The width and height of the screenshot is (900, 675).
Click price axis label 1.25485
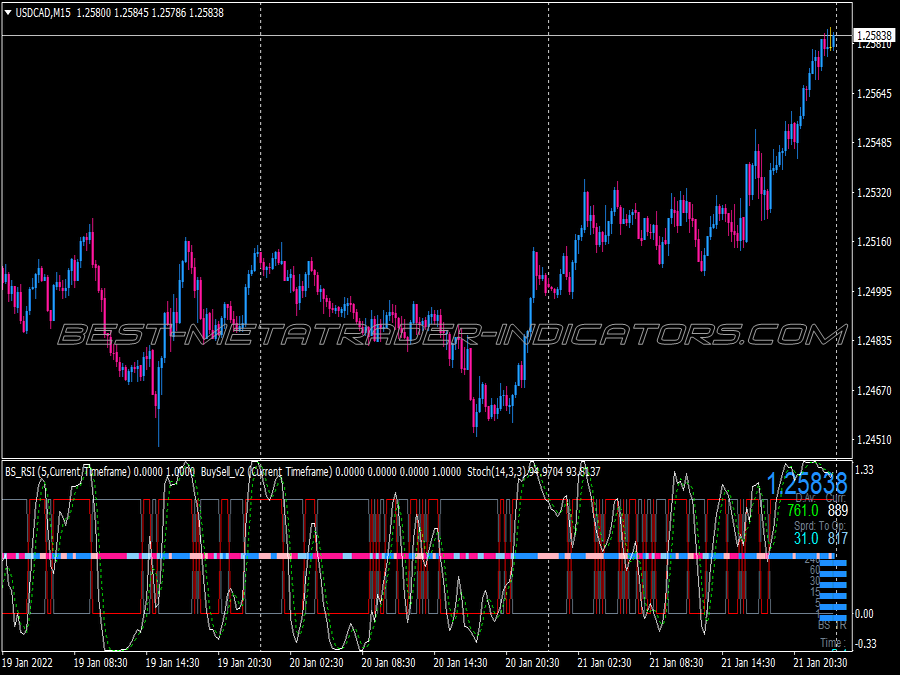[874, 143]
